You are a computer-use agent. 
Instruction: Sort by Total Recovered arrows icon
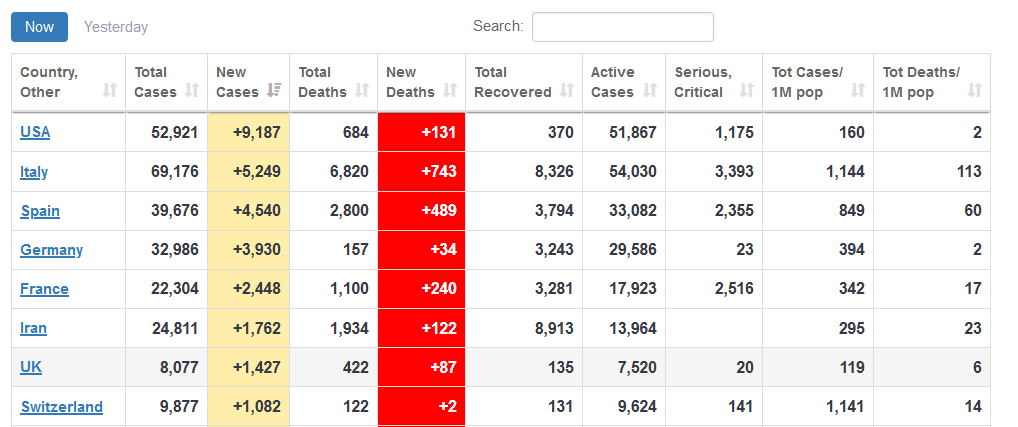click(567, 90)
